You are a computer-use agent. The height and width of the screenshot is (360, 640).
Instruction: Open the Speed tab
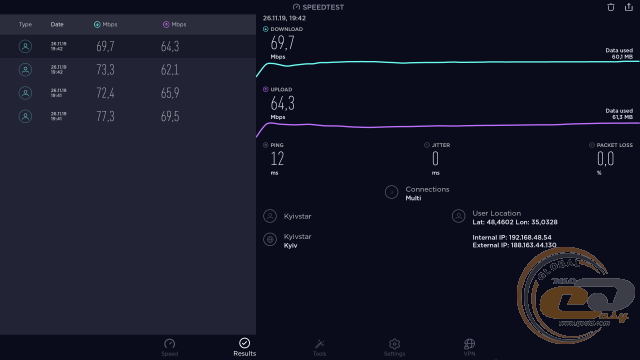pos(169,348)
